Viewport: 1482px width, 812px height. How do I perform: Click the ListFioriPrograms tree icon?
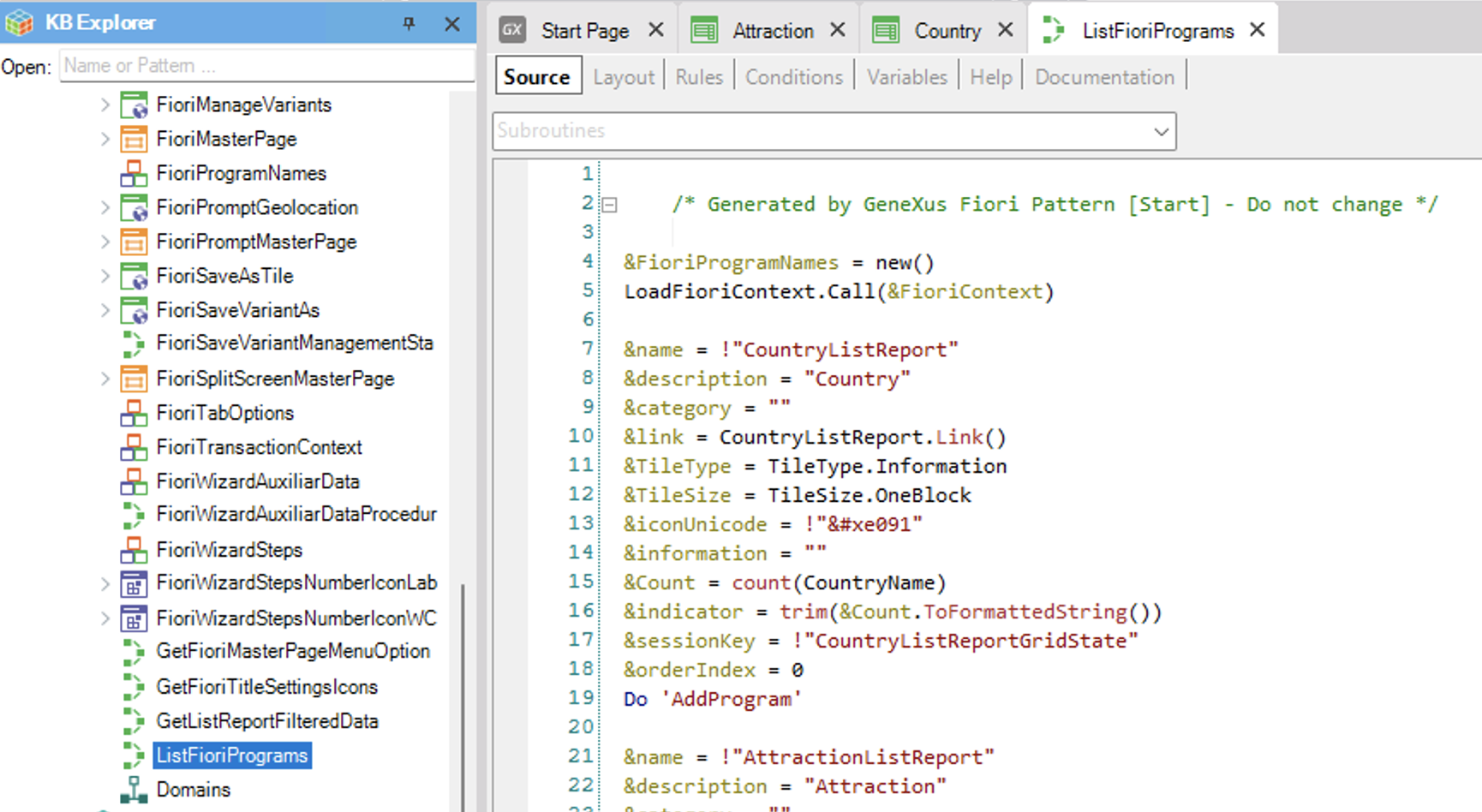click(x=134, y=755)
